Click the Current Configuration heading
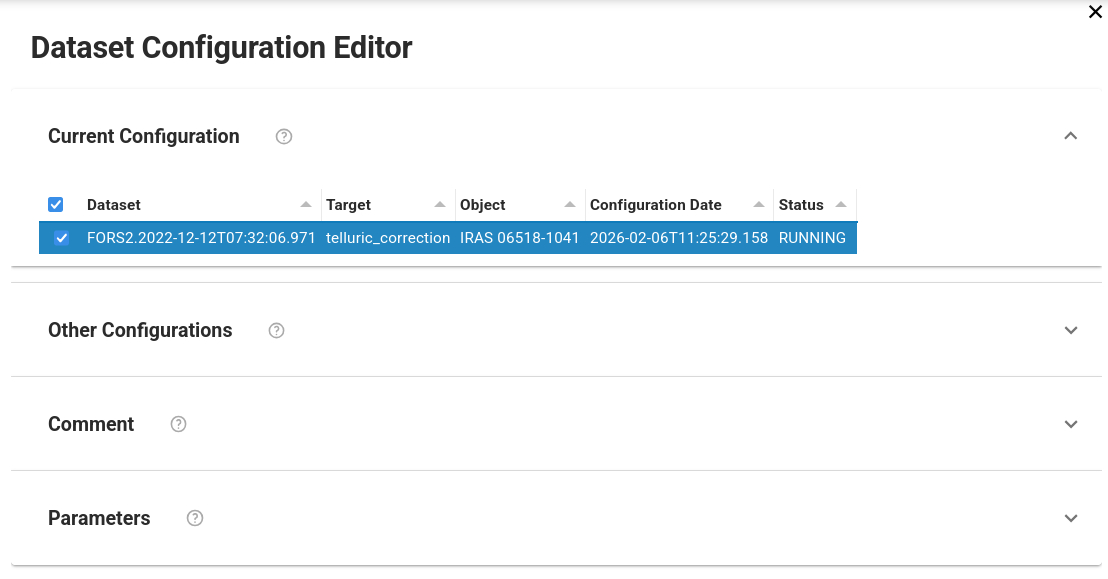Image resolution: width=1108 pixels, height=579 pixels. point(143,136)
